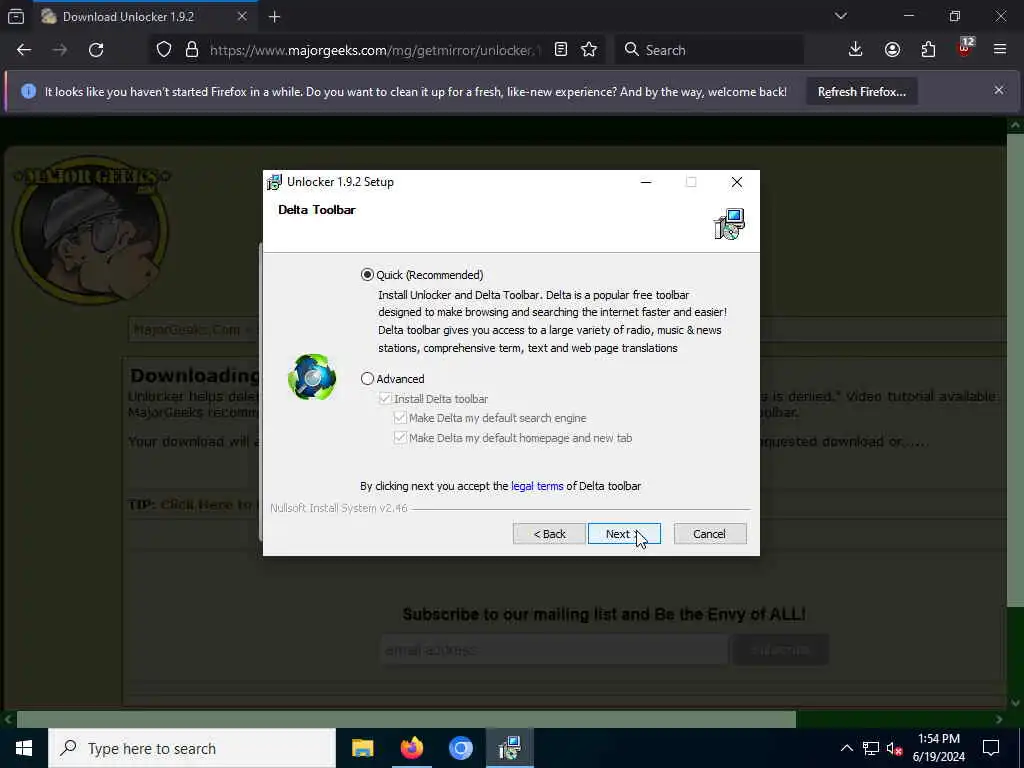Screen dimensions: 1024x768
Task: Focus the Firefox Search box
Action: 709,50
